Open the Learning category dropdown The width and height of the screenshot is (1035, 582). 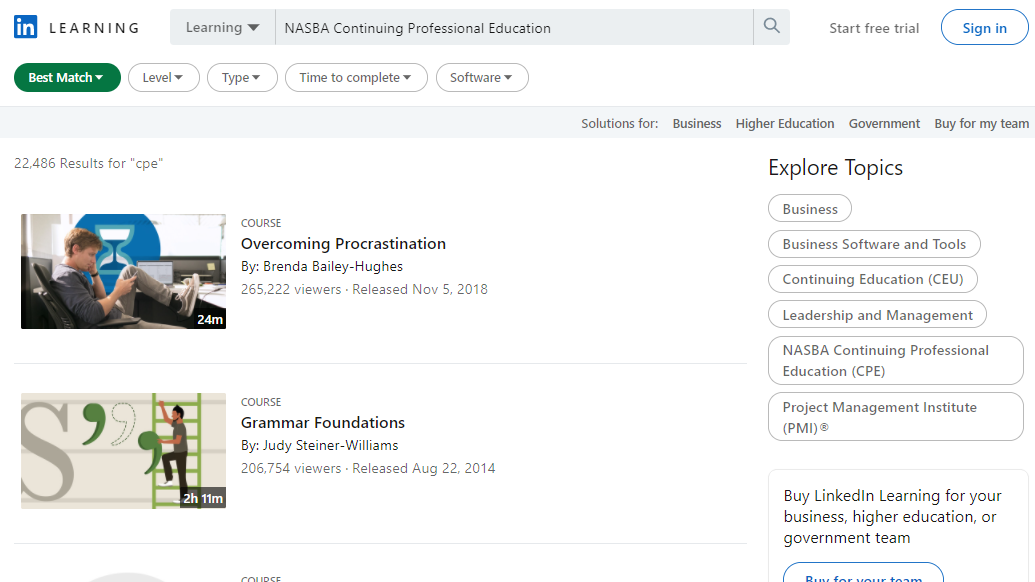pyautogui.click(x=222, y=27)
